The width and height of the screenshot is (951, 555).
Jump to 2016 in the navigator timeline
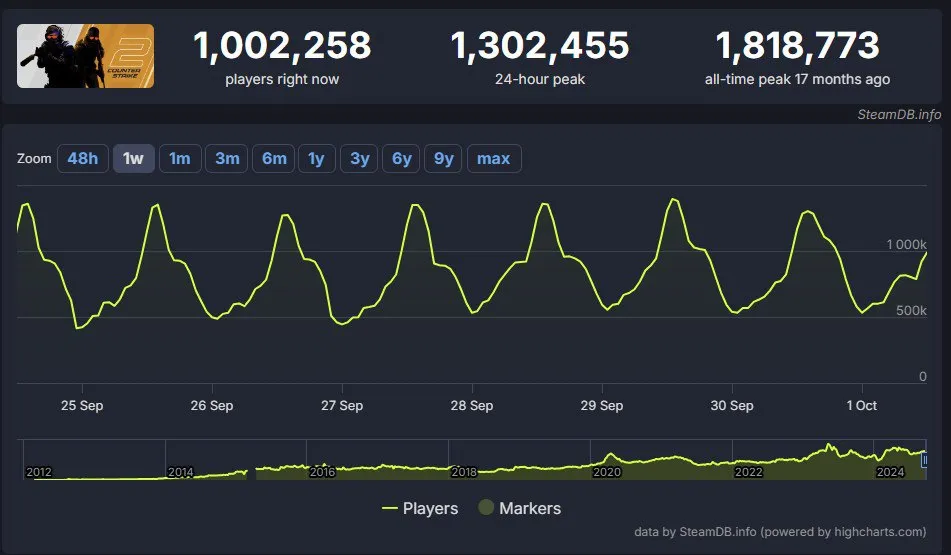(x=322, y=472)
